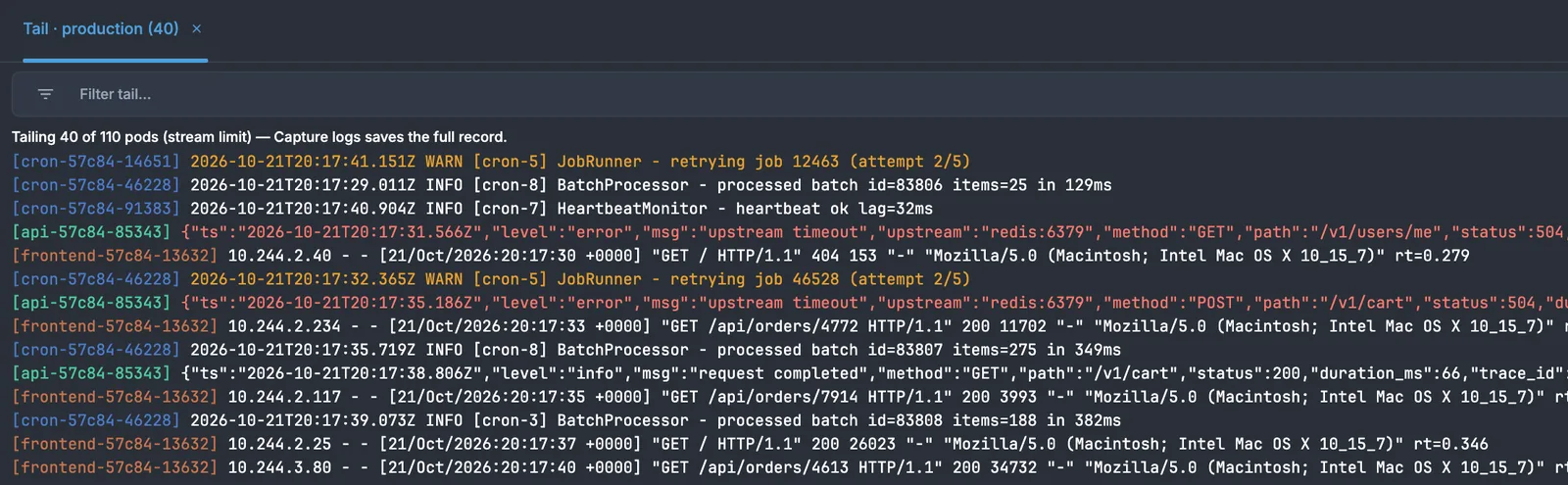
Task: Close the Tail production tab
Action: pyautogui.click(x=197, y=29)
